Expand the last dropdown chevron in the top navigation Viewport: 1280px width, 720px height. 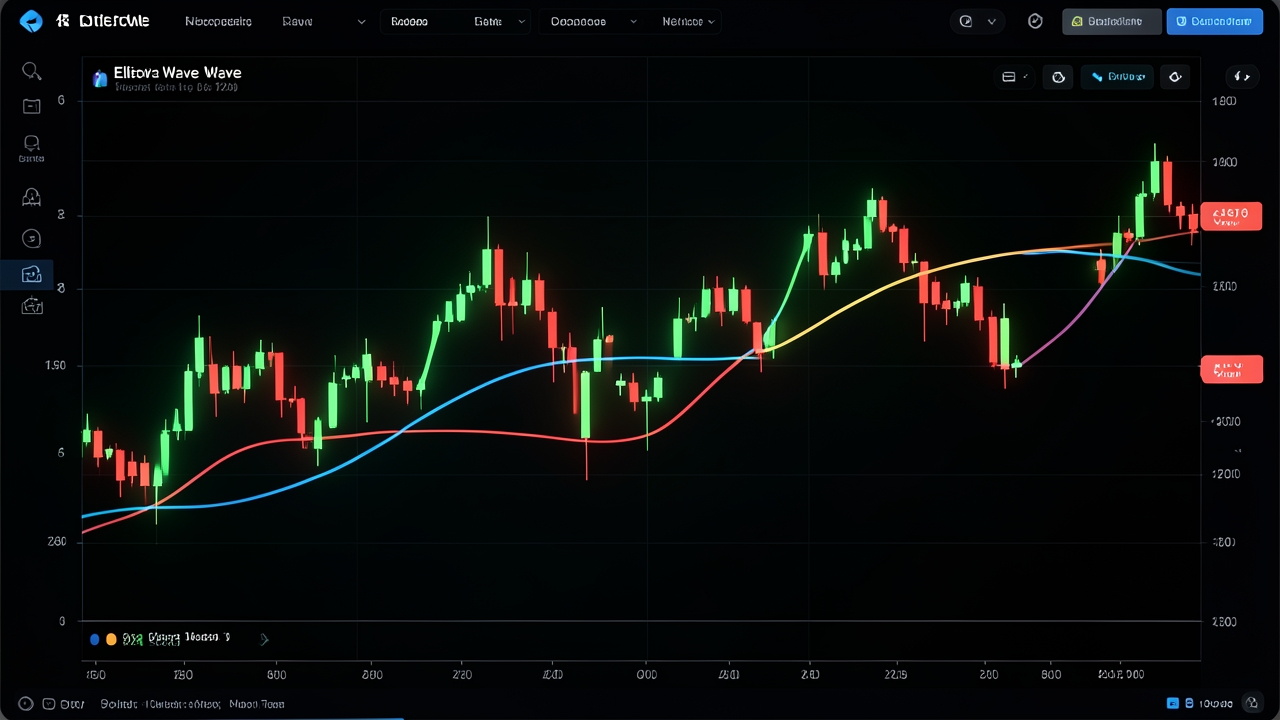pyautogui.click(x=711, y=22)
